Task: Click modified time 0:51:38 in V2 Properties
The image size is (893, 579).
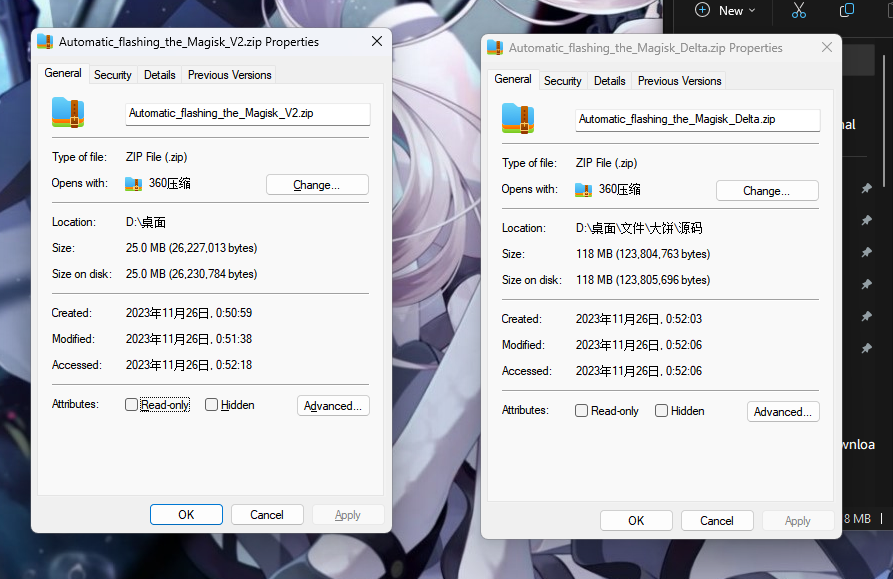Action: coord(189,339)
